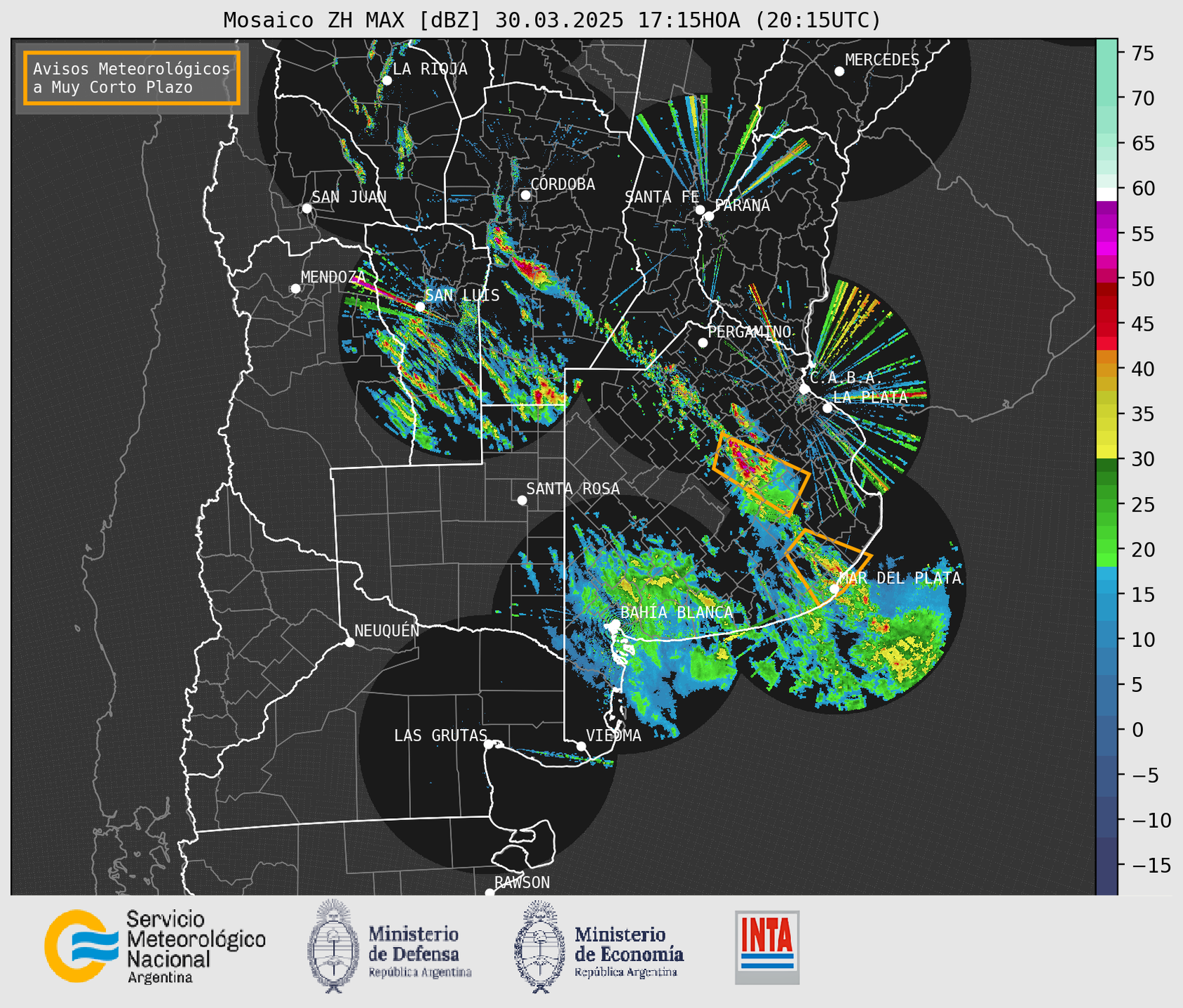Click the red 45 dBZ band on color scale
Viewport: 1183px width, 1008px height.
(x=1107, y=323)
